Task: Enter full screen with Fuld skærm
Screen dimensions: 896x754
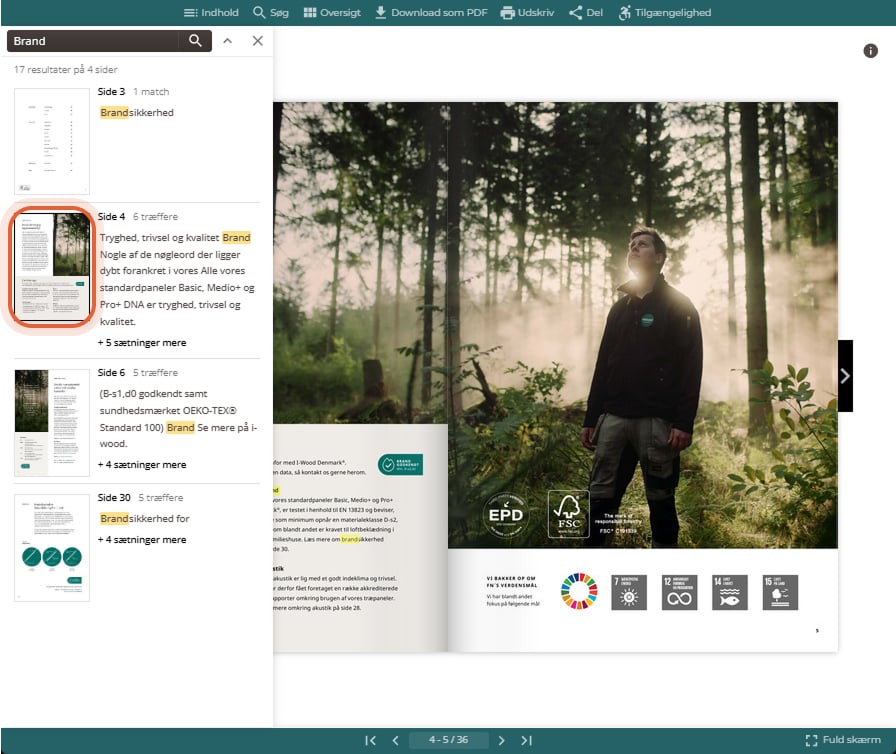Action: pyautogui.click(x=843, y=740)
